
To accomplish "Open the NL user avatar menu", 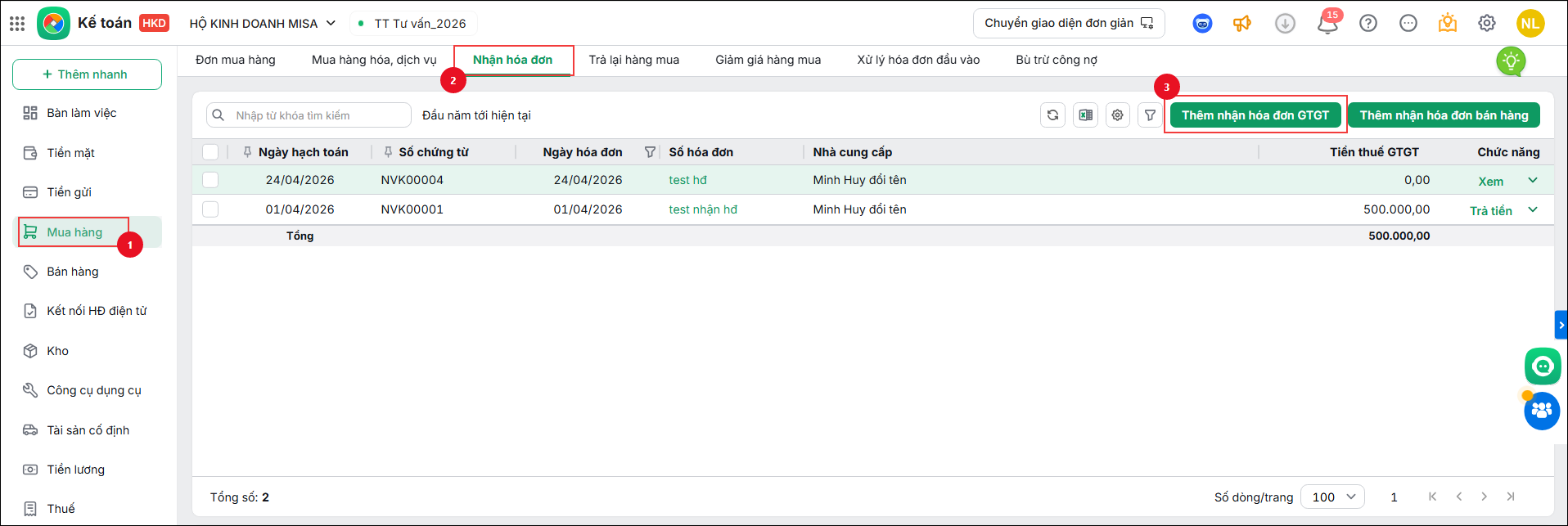I will (1530, 24).
